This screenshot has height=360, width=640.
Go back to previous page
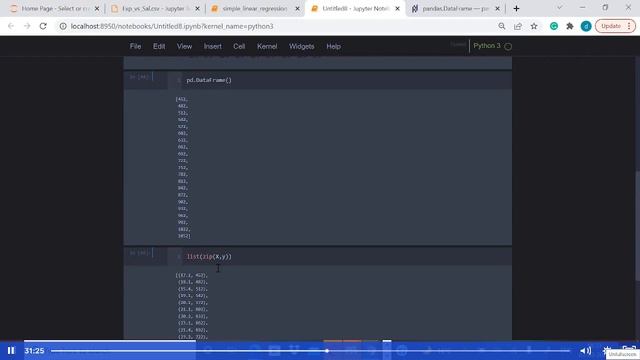click(x=11, y=26)
